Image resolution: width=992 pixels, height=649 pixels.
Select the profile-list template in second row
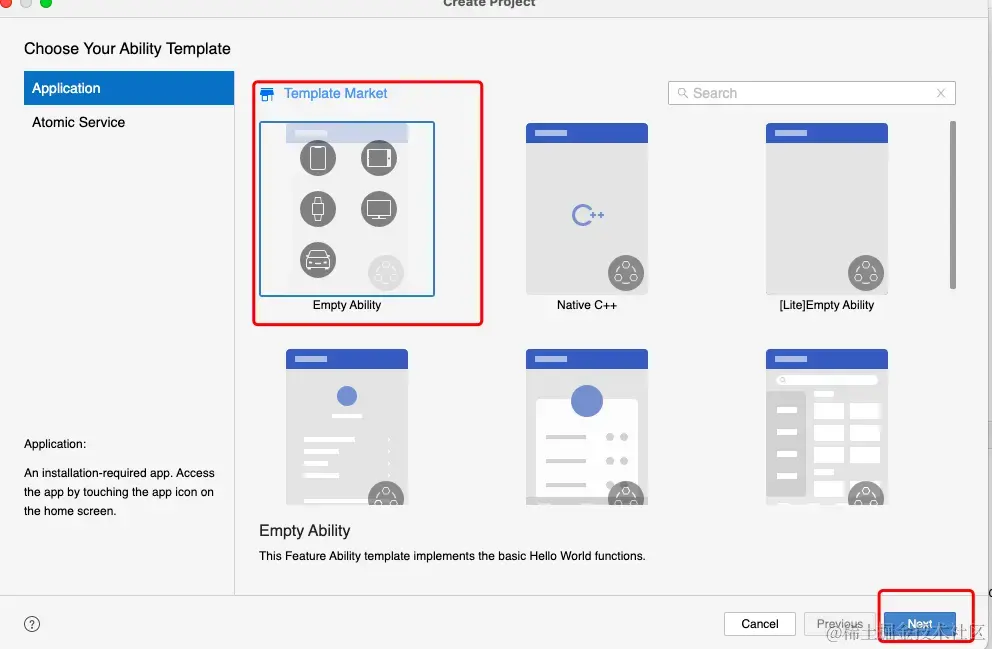[347, 426]
